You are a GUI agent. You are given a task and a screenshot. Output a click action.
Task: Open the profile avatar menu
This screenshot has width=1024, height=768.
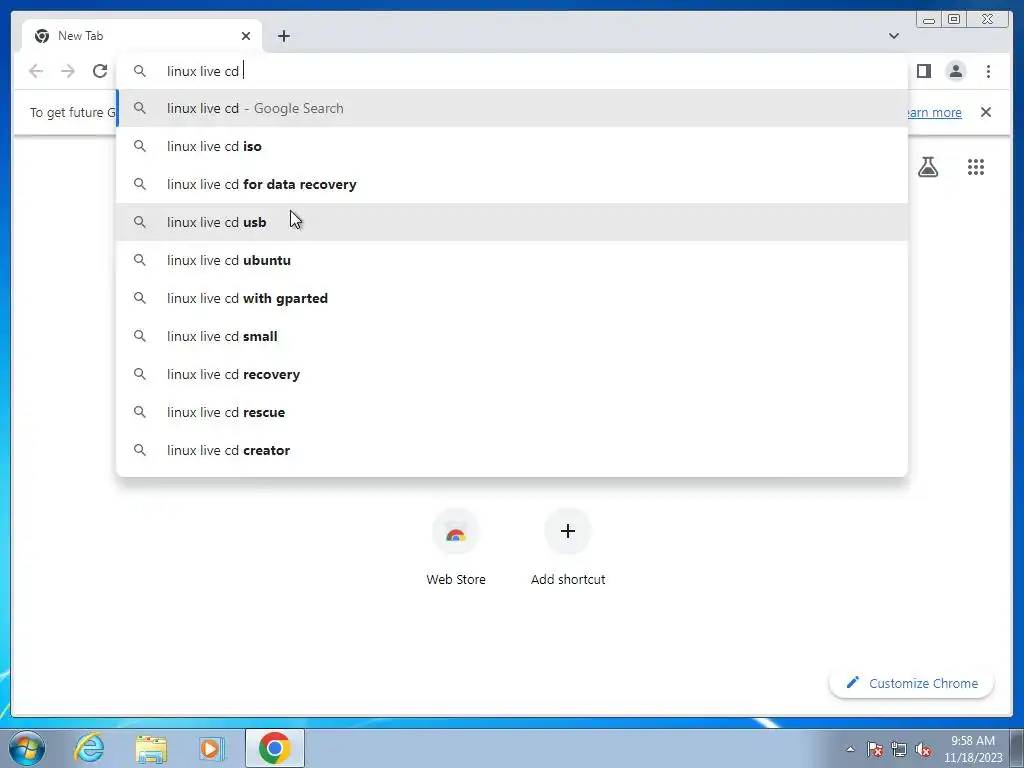[955, 71]
